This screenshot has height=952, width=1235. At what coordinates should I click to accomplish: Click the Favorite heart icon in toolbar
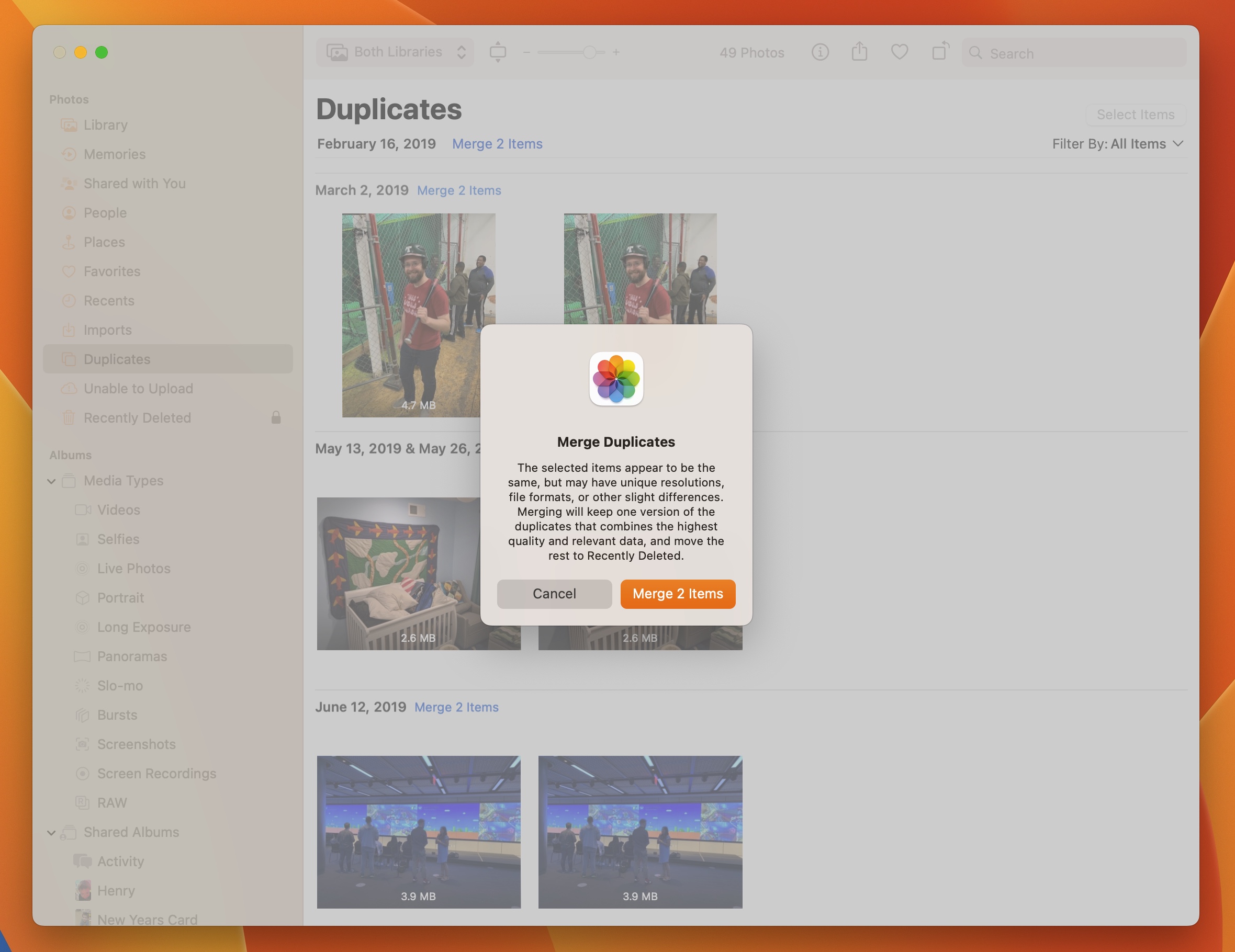899,52
